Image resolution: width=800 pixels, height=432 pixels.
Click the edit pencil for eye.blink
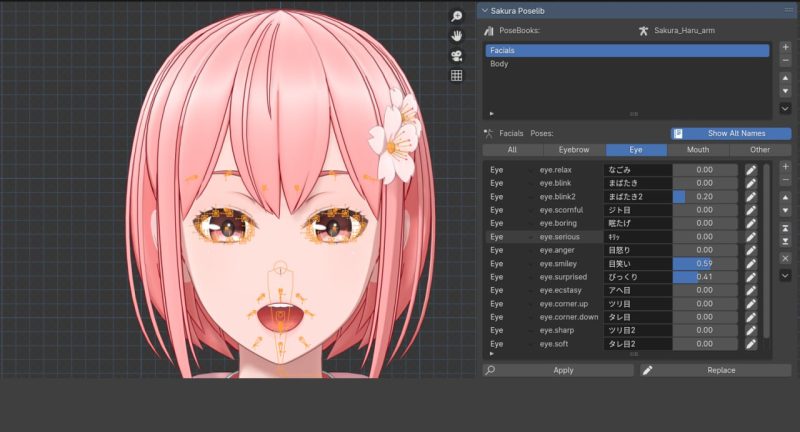tap(751, 183)
